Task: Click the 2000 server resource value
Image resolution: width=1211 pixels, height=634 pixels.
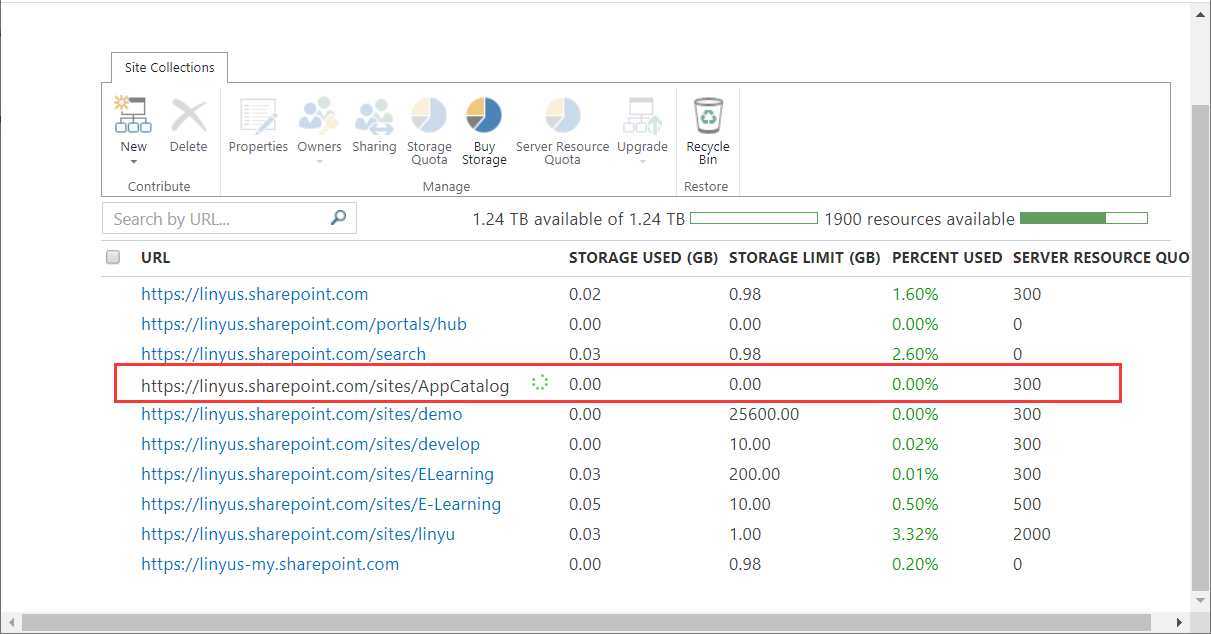Action: click(x=1032, y=534)
